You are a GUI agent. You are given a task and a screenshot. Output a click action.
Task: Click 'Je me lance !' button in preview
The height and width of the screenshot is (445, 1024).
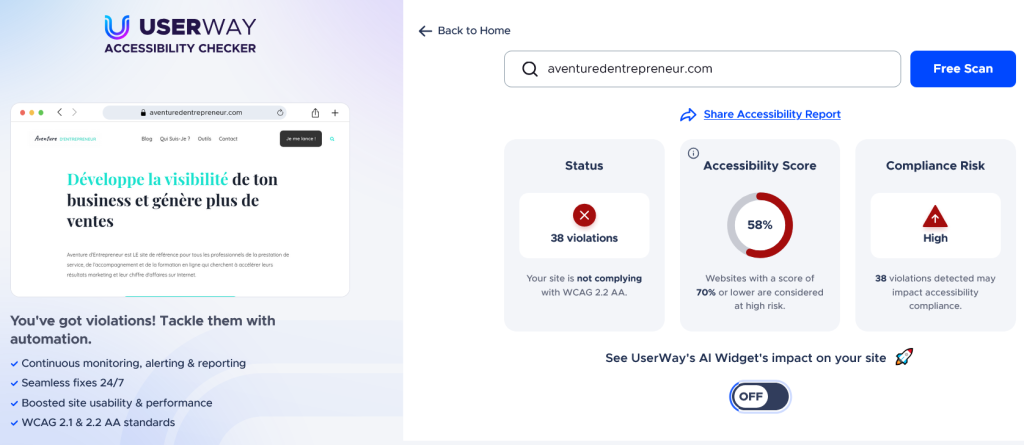pyautogui.click(x=301, y=139)
